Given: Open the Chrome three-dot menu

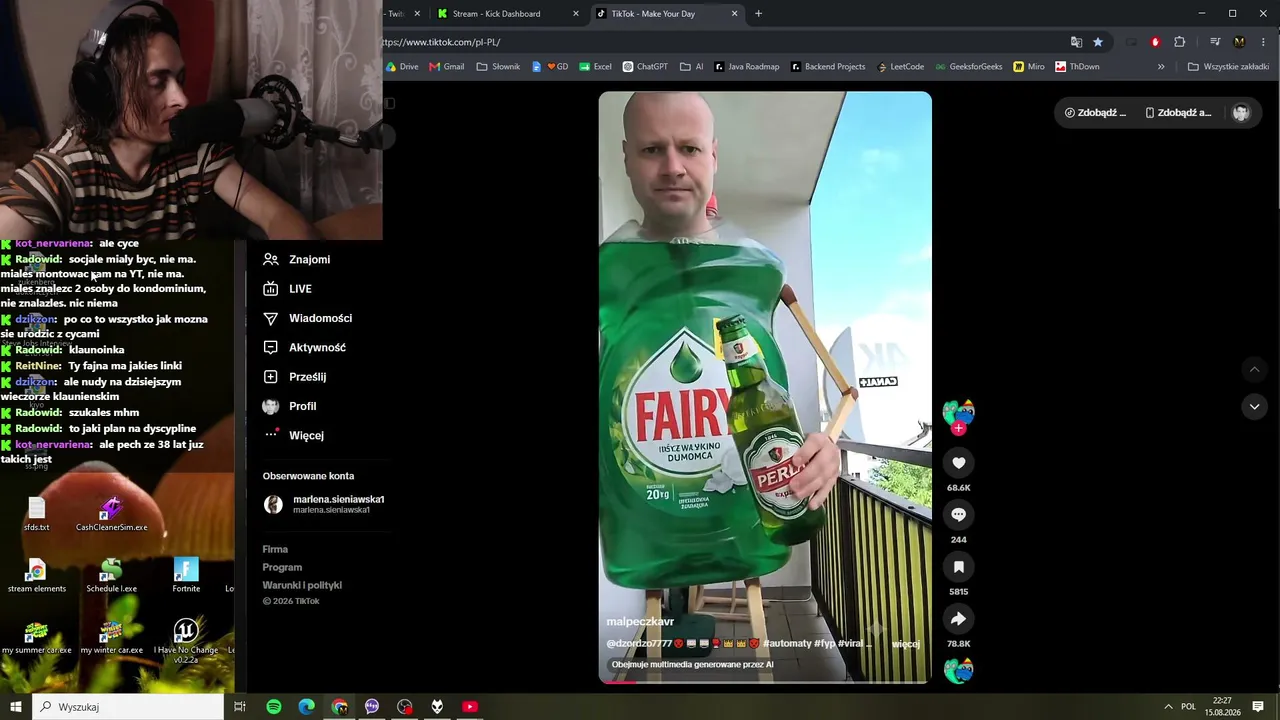Looking at the screenshot, I should (1264, 42).
